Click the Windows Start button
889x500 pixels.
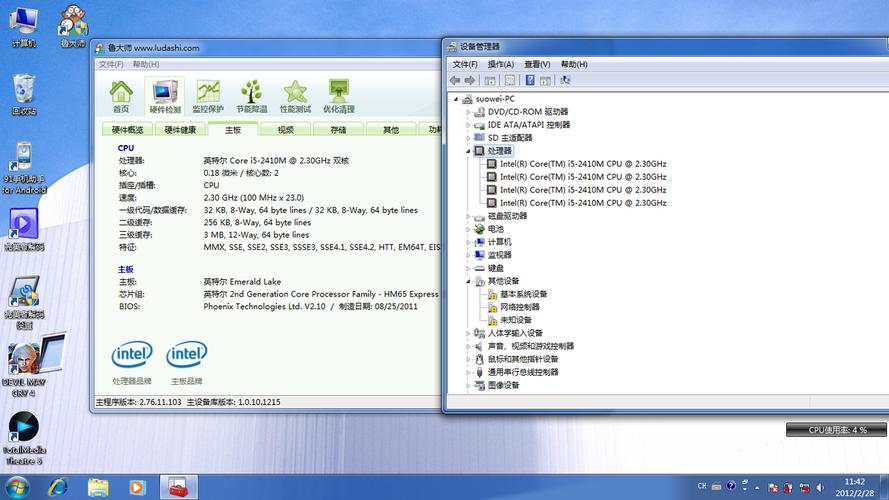tap(17, 488)
